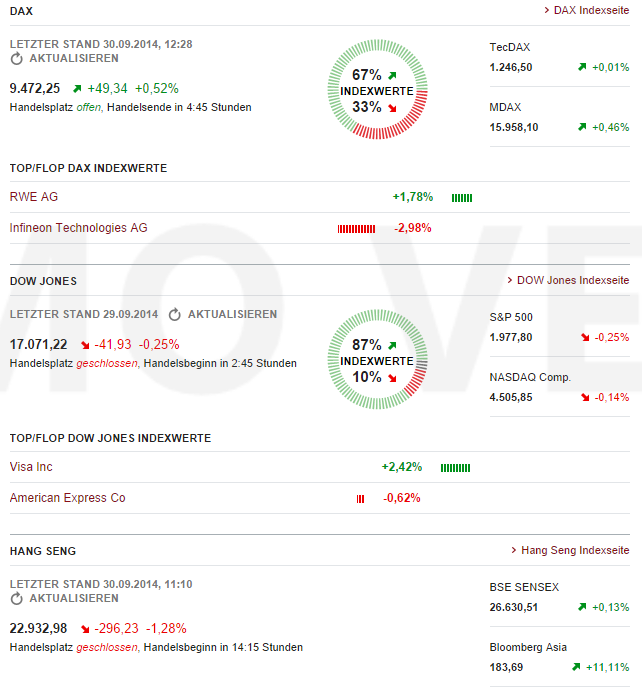Click the green up arrow beside TecDAX
Image resolution: width=642 pixels, height=687 pixels.
[581, 67]
